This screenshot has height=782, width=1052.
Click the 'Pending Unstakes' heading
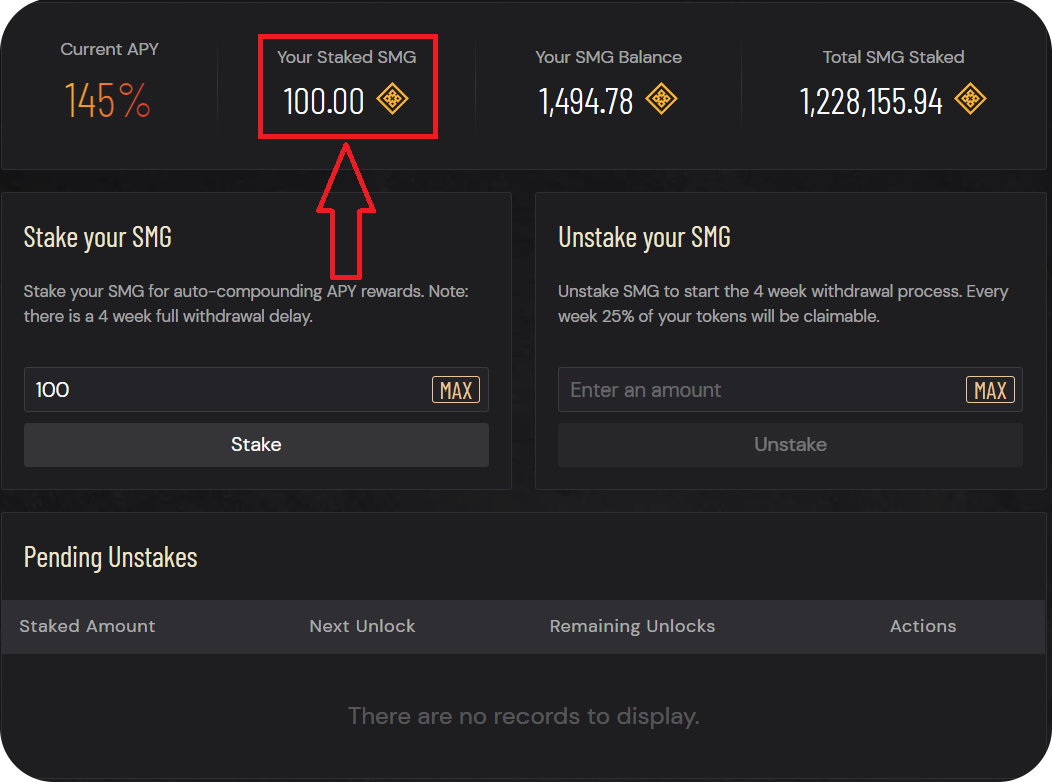(x=111, y=557)
